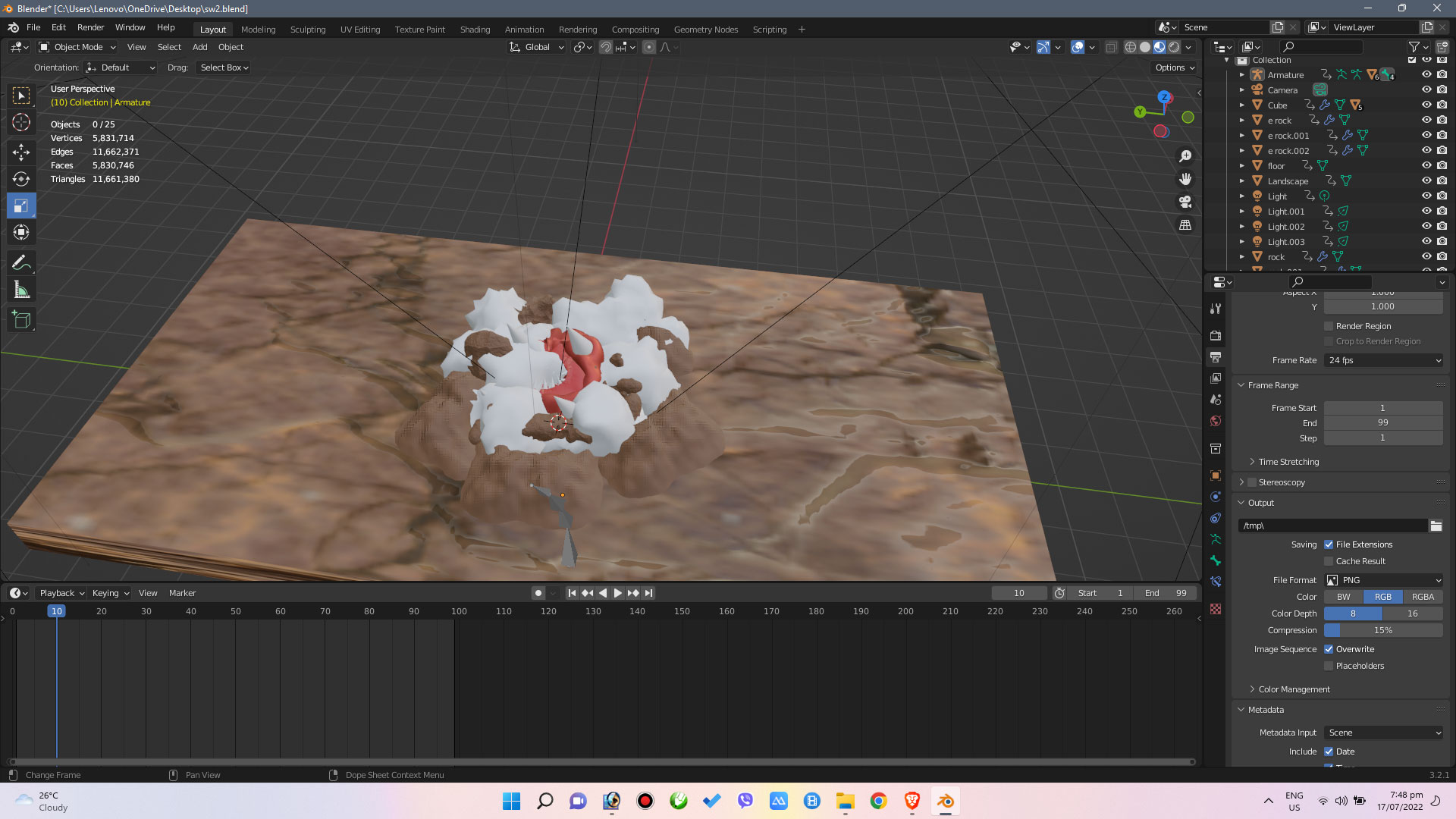Activate the Rotate tool
Screen dimensions: 1456x819
click(x=21, y=179)
